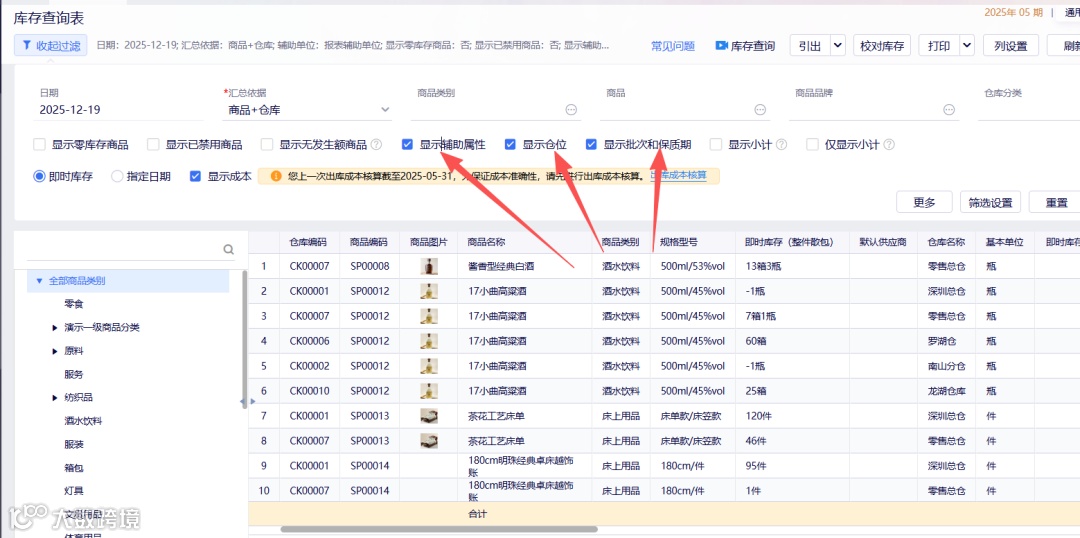Expand 演示一级商品分类 tree node

point(55,328)
